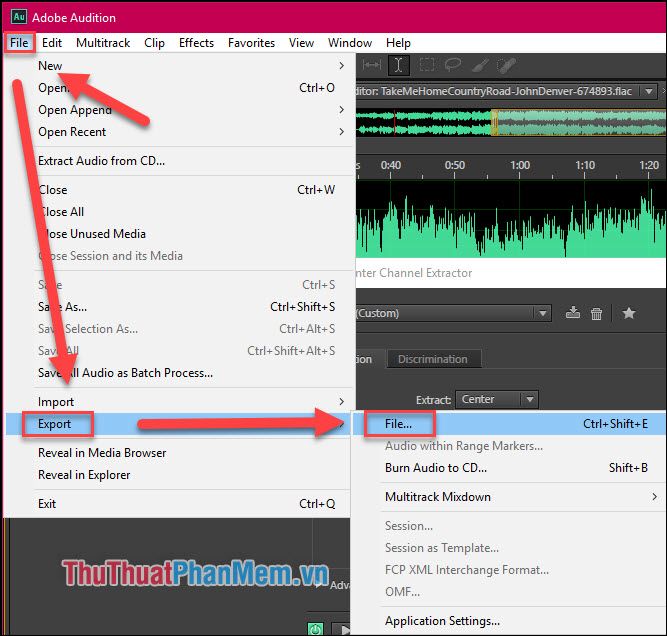This screenshot has height=636, width=667.
Task: Open the Edit menu
Action: (x=52, y=43)
